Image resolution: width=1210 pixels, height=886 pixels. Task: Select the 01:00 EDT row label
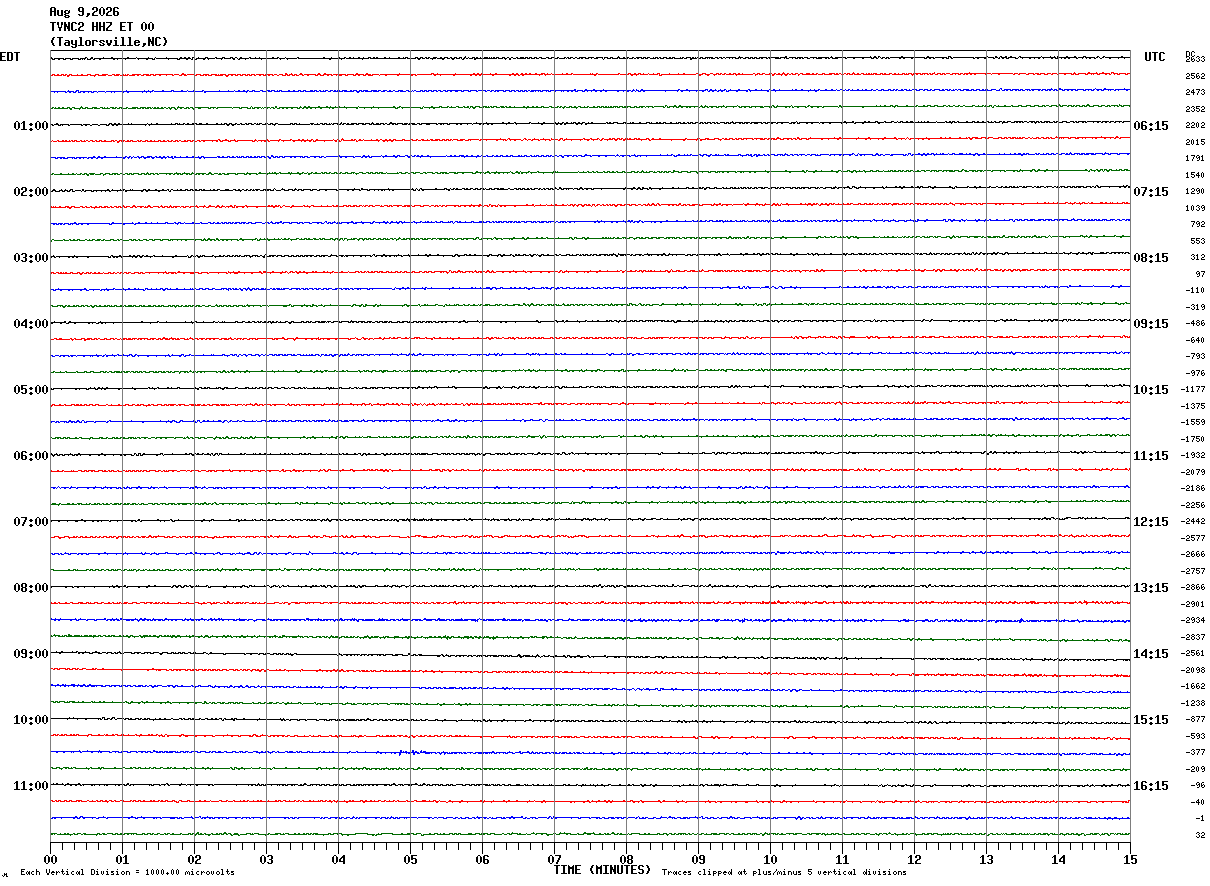pyautogui.click(x=31, y=126)
